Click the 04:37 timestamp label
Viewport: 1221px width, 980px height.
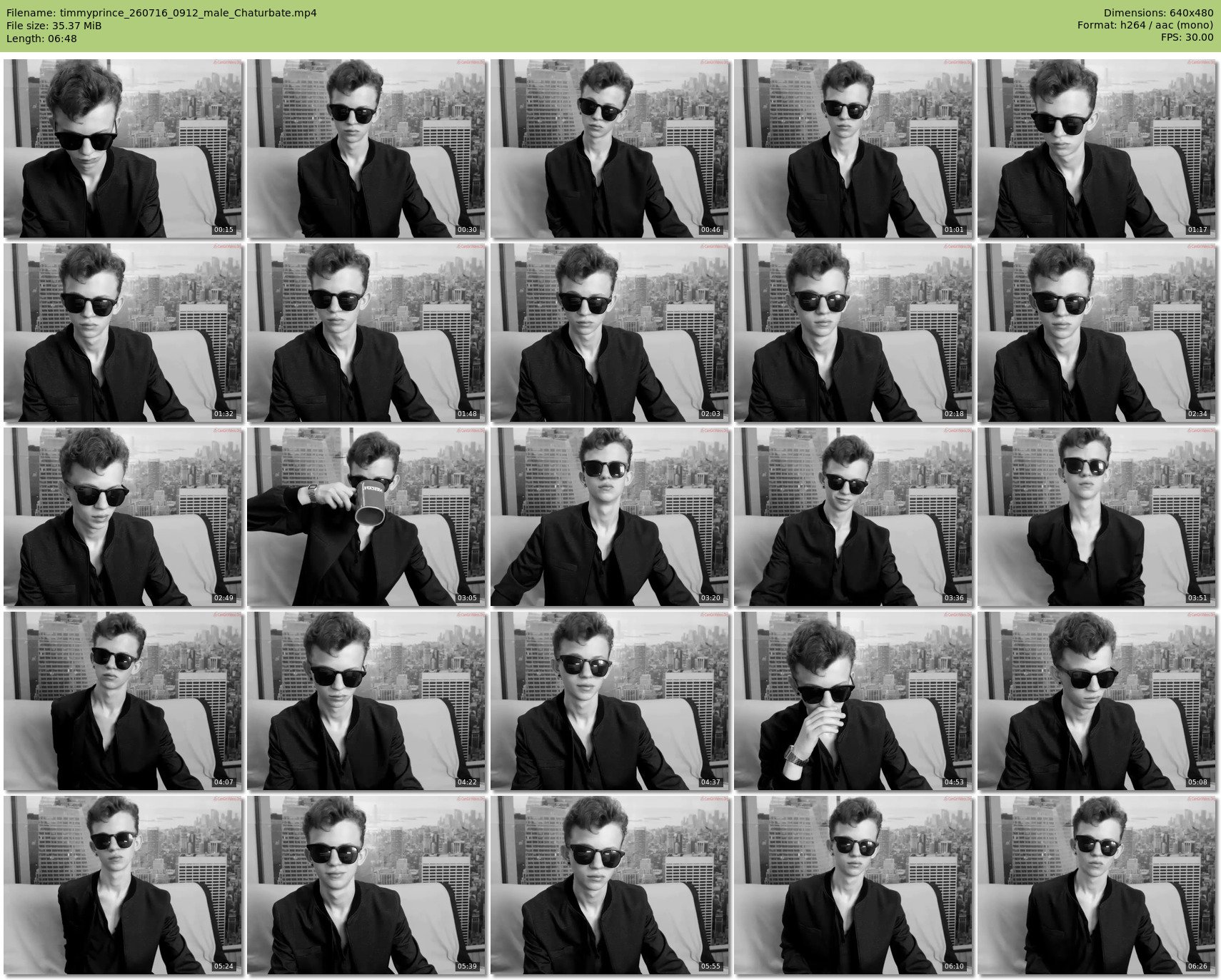pos(710,782)
